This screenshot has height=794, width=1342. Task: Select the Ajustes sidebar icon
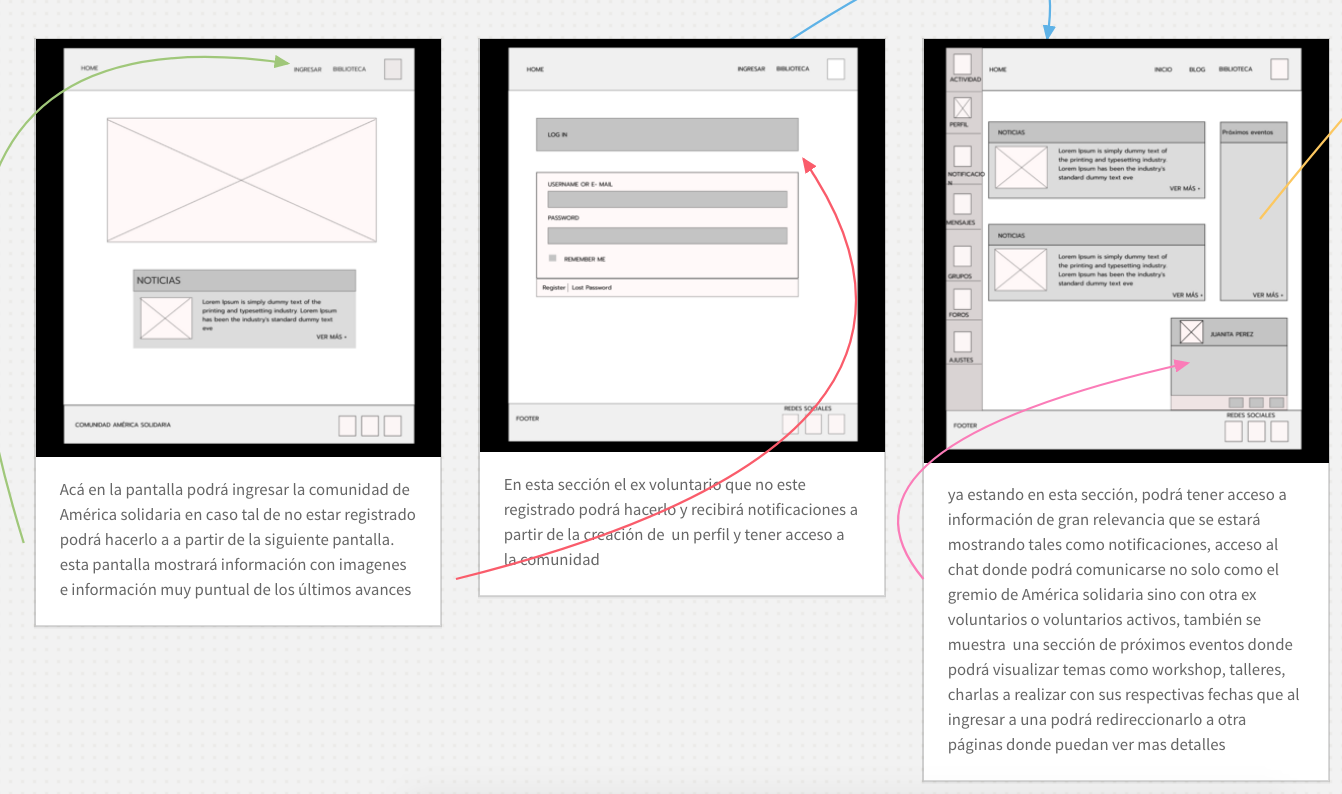(x=962, y=342)
